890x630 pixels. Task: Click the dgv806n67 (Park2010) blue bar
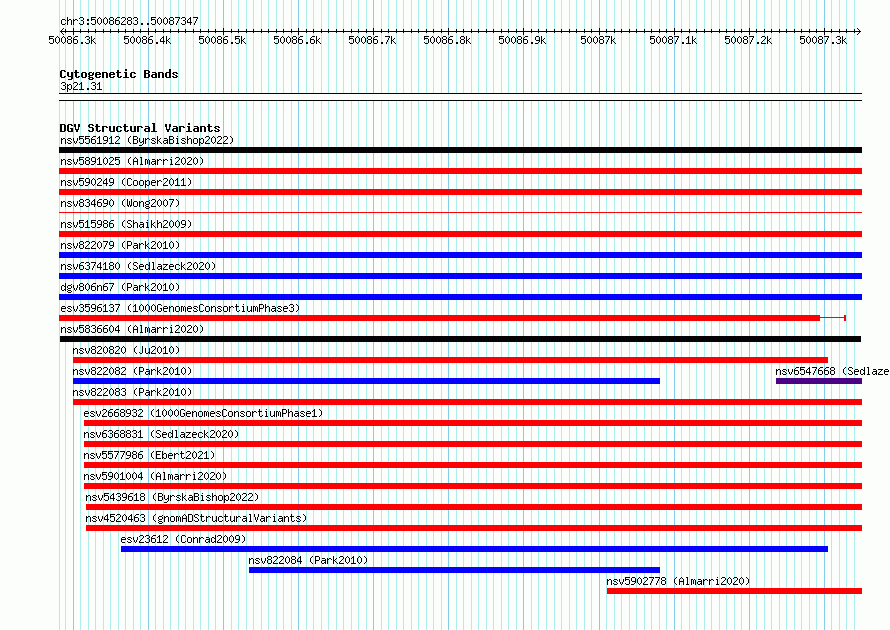pos(460,297)
